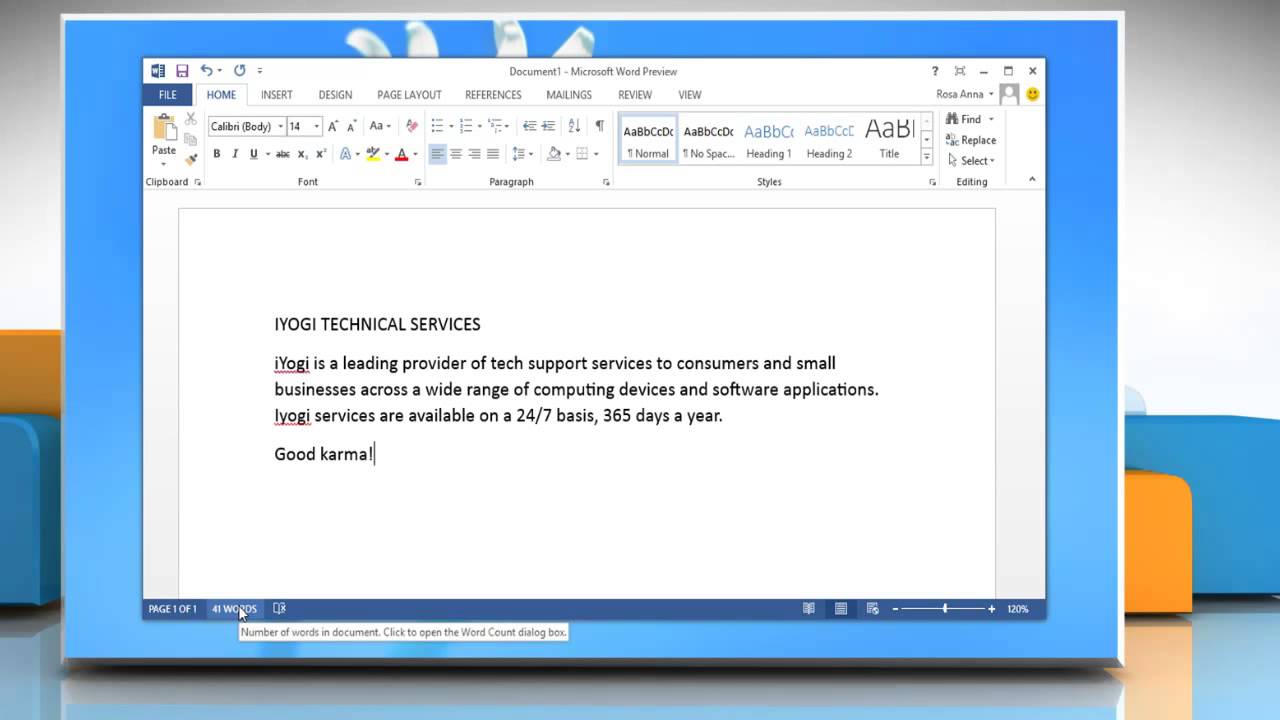Clear all formatting with eraser icon

coord(411,126)
